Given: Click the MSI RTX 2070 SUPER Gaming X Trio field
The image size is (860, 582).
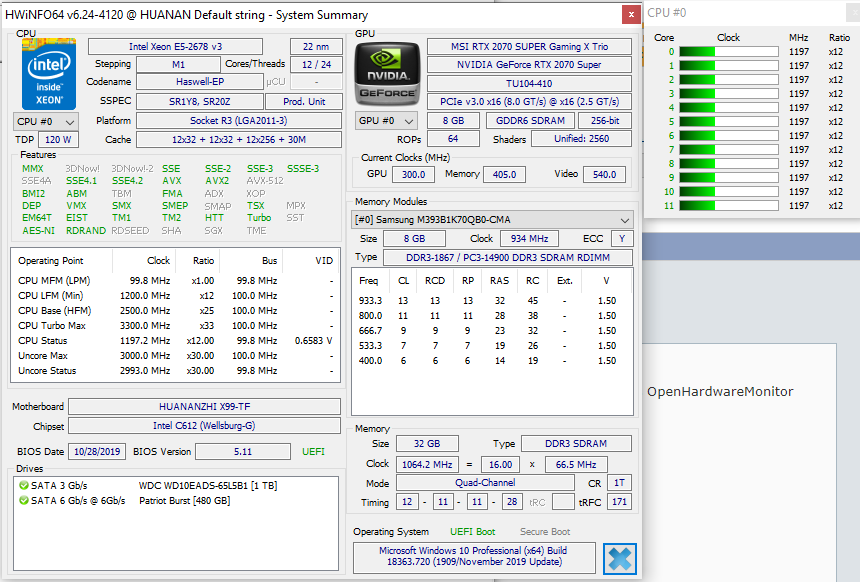Looking at the screenshot, I should [529, 47].
